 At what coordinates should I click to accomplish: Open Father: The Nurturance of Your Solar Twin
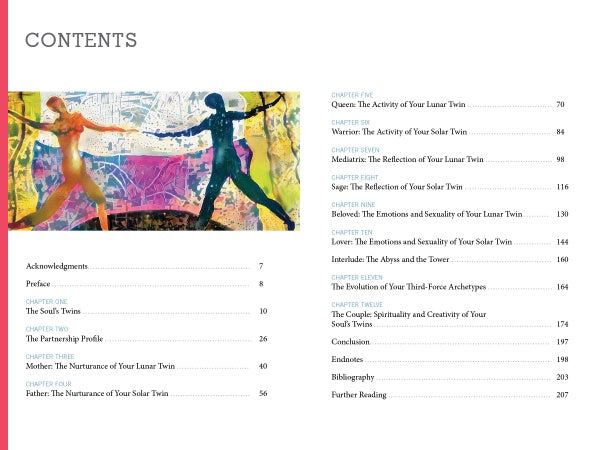coord(97,394)
